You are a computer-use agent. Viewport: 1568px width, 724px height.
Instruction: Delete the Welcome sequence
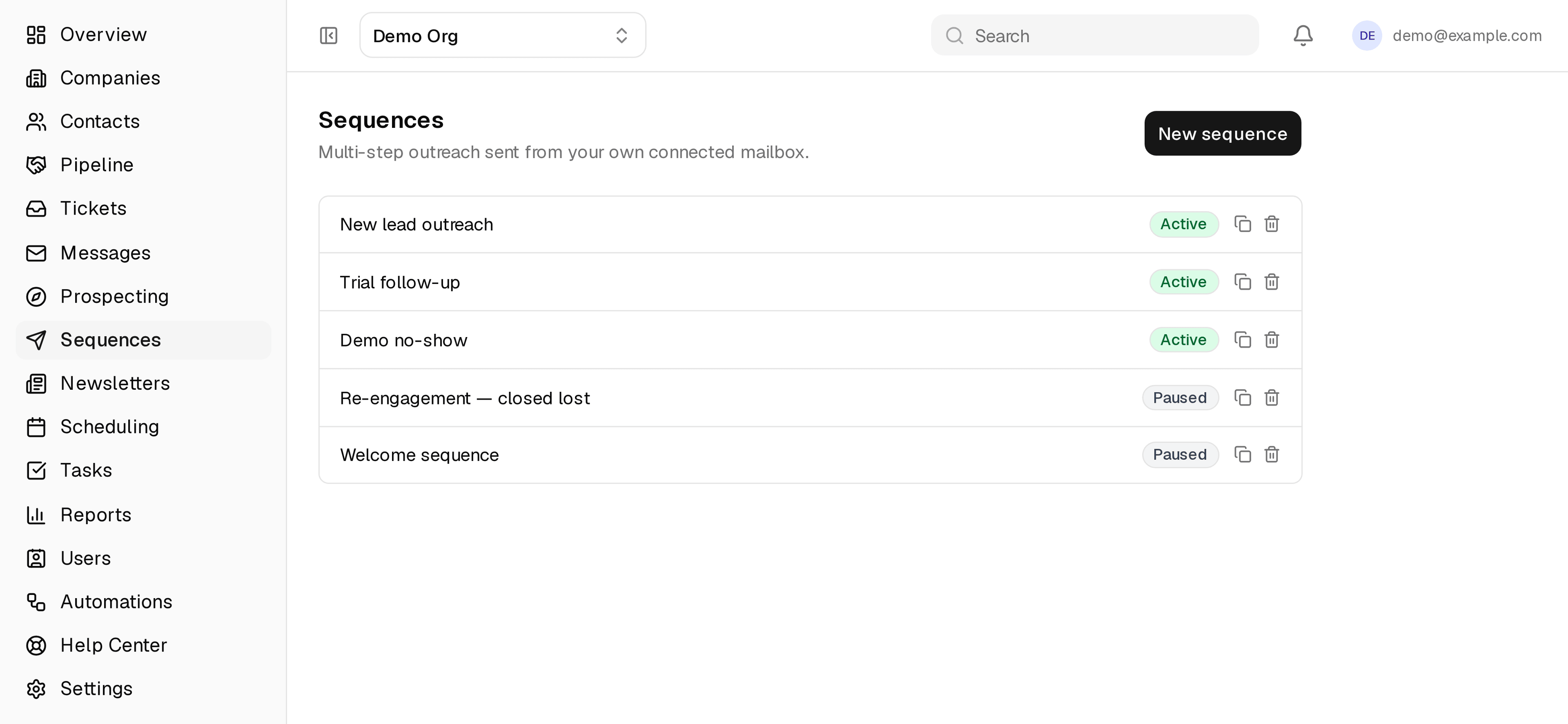[1272, 454]
